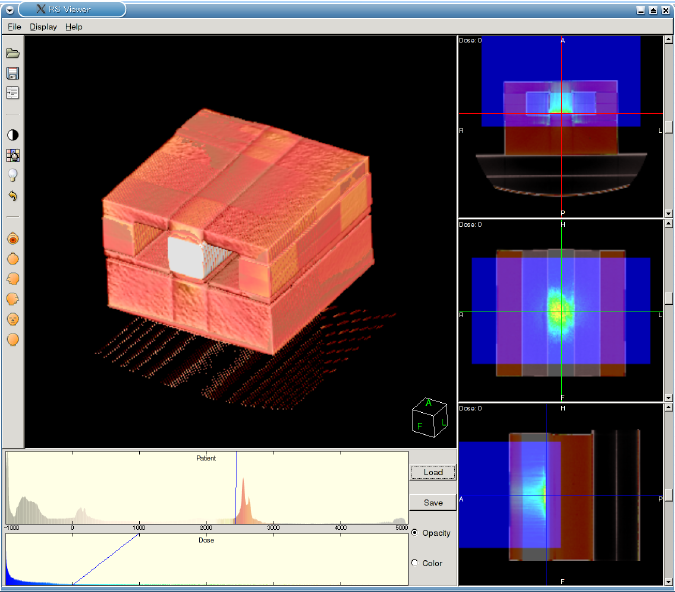Open the File menu
This screenshot has width=675, height=592.
click(x=14, y=26)
